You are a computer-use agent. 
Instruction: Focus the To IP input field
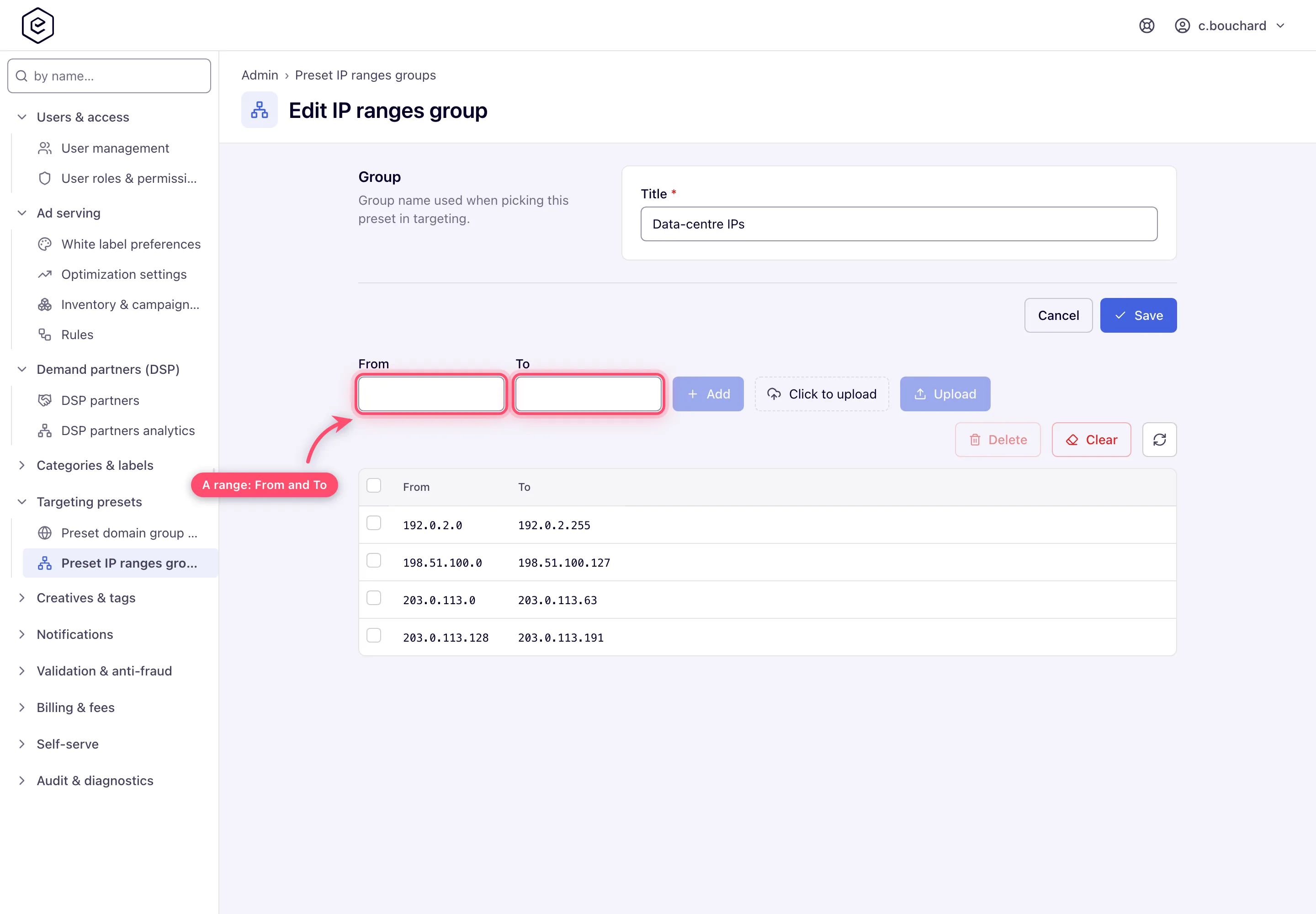pyautogui.click(x=589, y=394)
